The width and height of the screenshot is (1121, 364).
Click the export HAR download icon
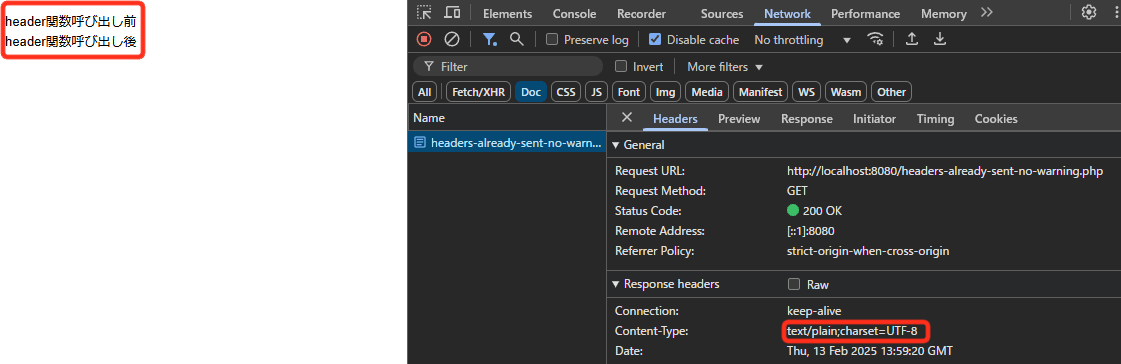pyautogui.click(x=940, y=39)
